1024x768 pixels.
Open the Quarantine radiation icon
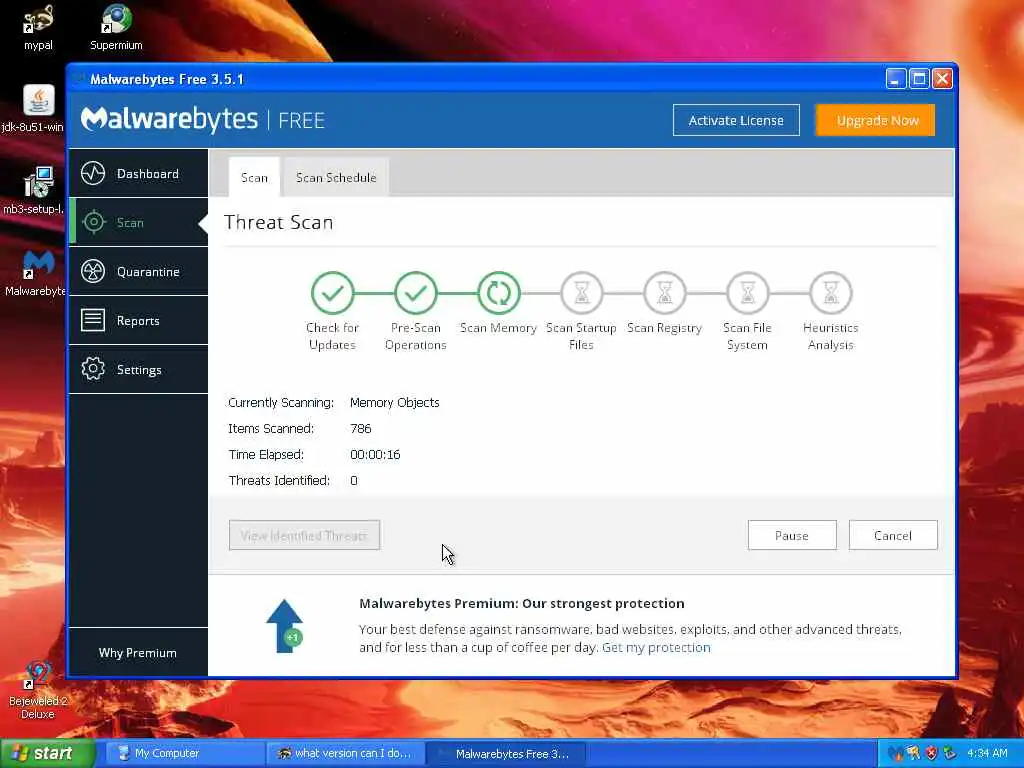coord(93,271)
